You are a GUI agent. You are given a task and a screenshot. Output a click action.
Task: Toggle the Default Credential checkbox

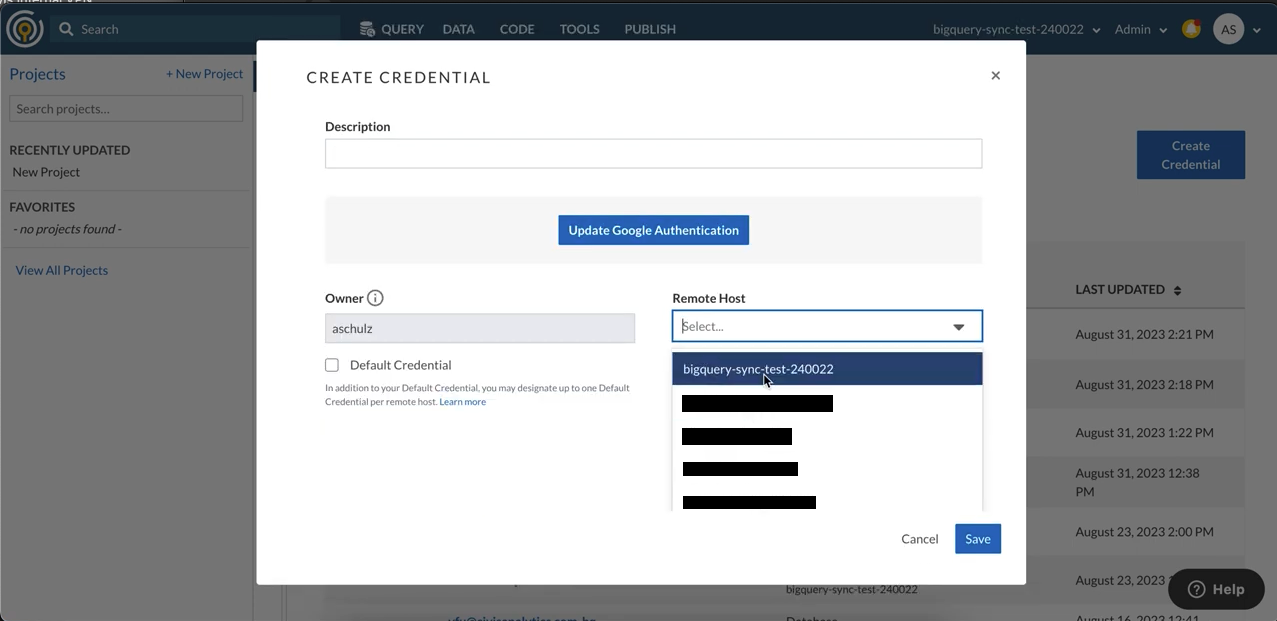click(332, 365)
